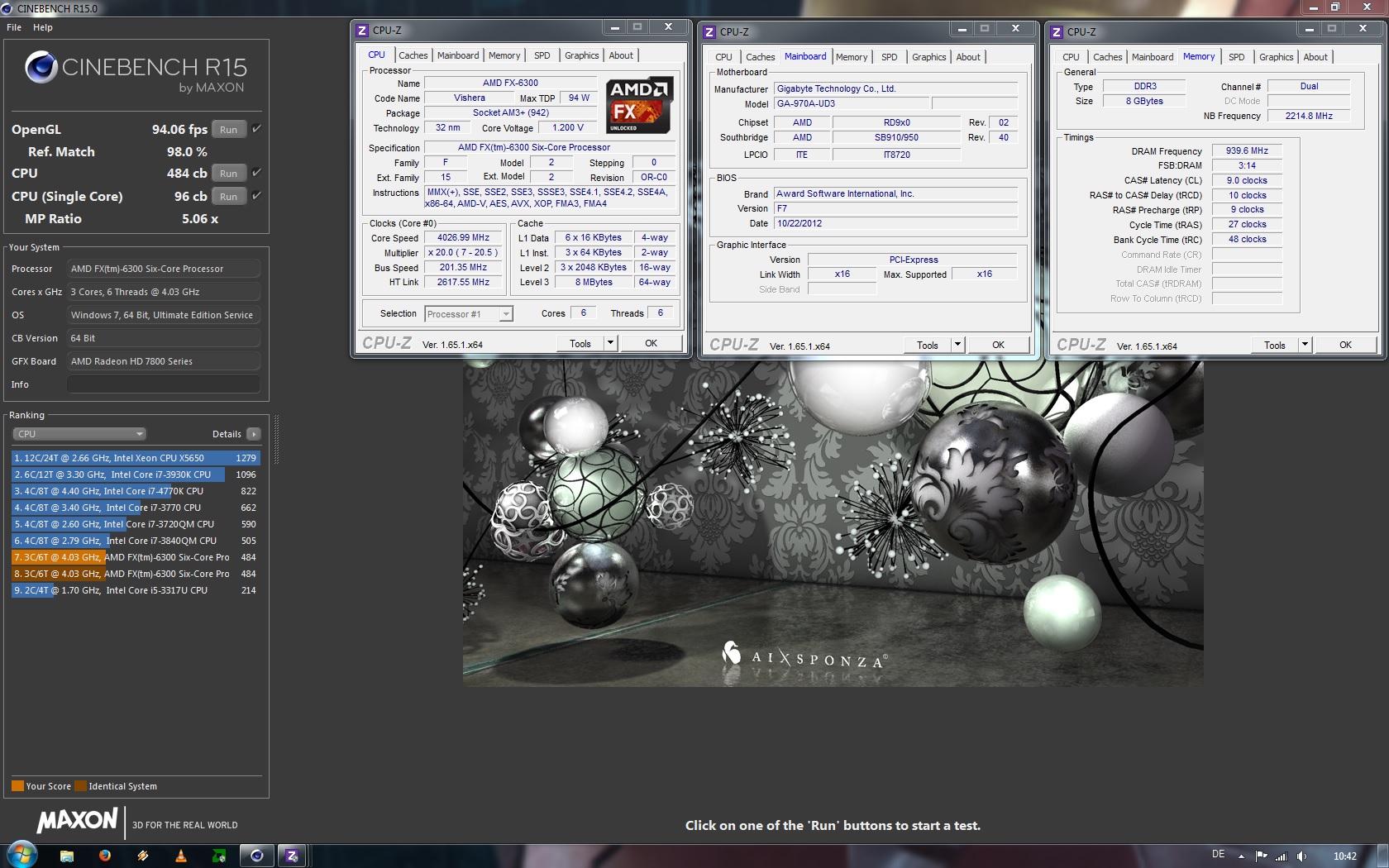Image resolution: width=1389 pixels, height=868 pixels.
Task: Click OK in the Mainboard window
Action: pos(999,345)
